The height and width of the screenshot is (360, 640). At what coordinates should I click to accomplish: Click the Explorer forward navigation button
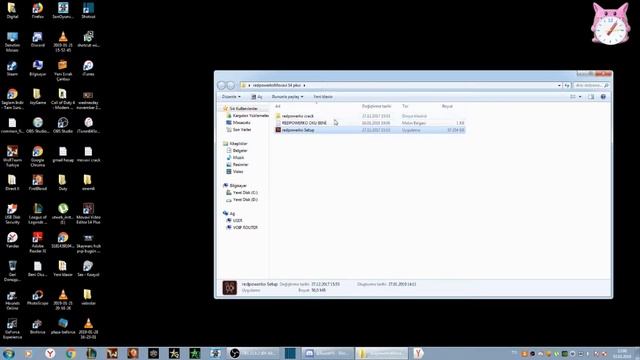pos(231,85)
